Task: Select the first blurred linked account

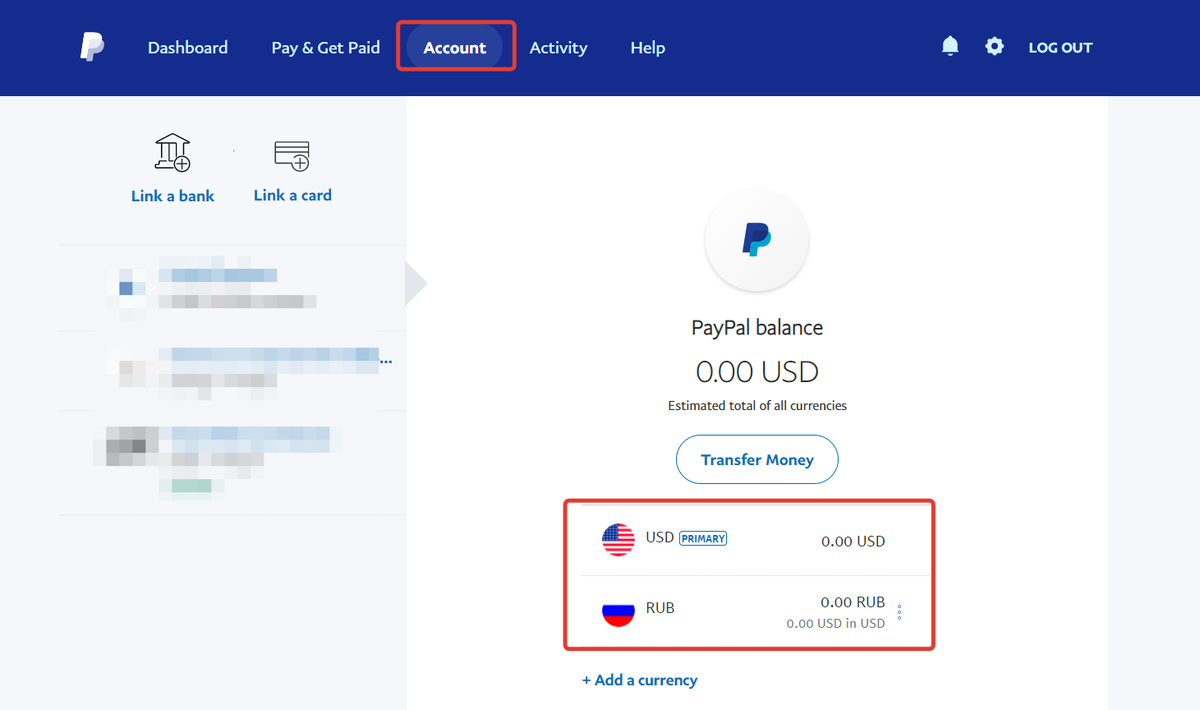Action: click(233, 287)
